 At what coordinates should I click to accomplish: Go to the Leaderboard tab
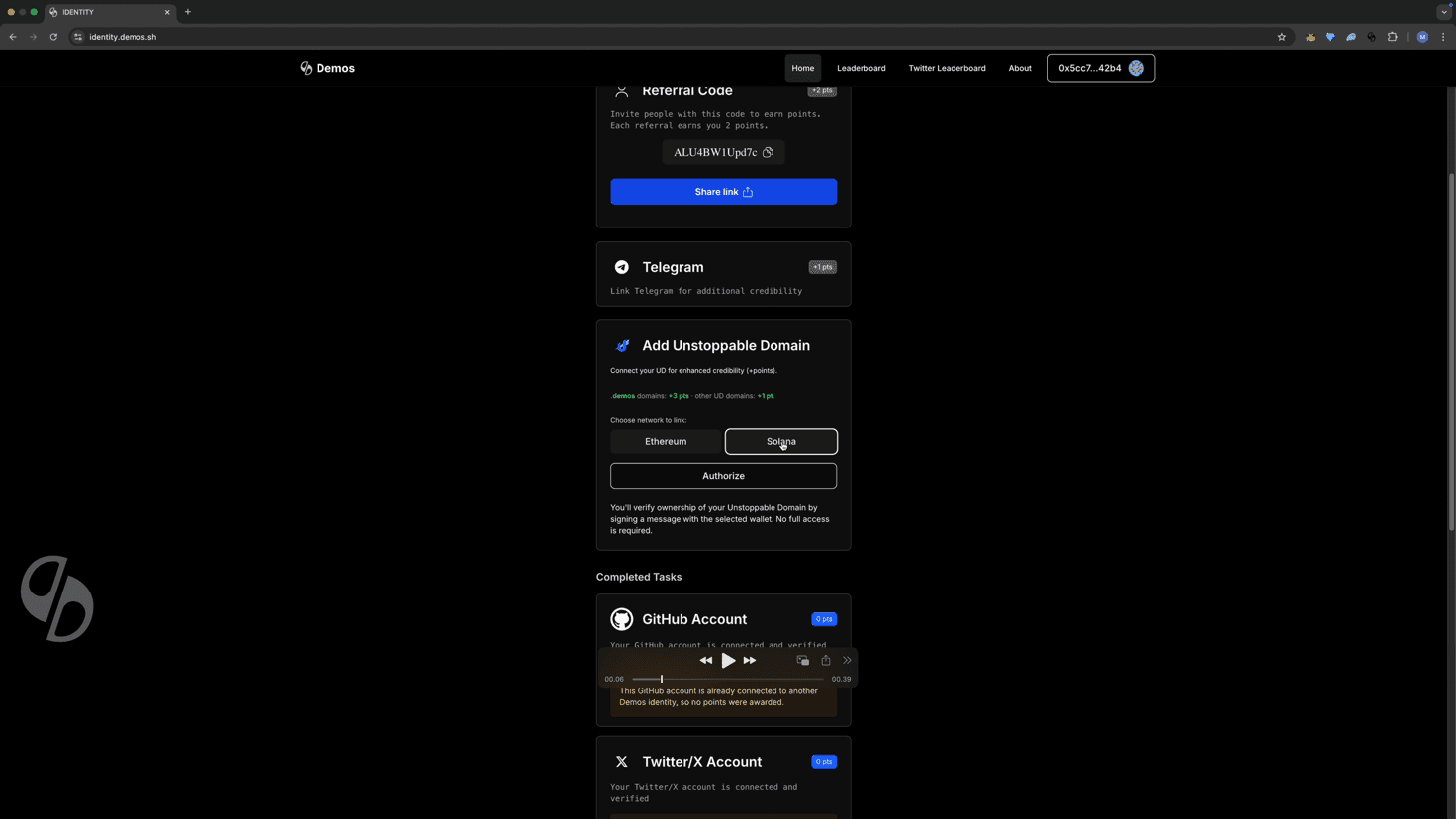click(x=861, y=68)
